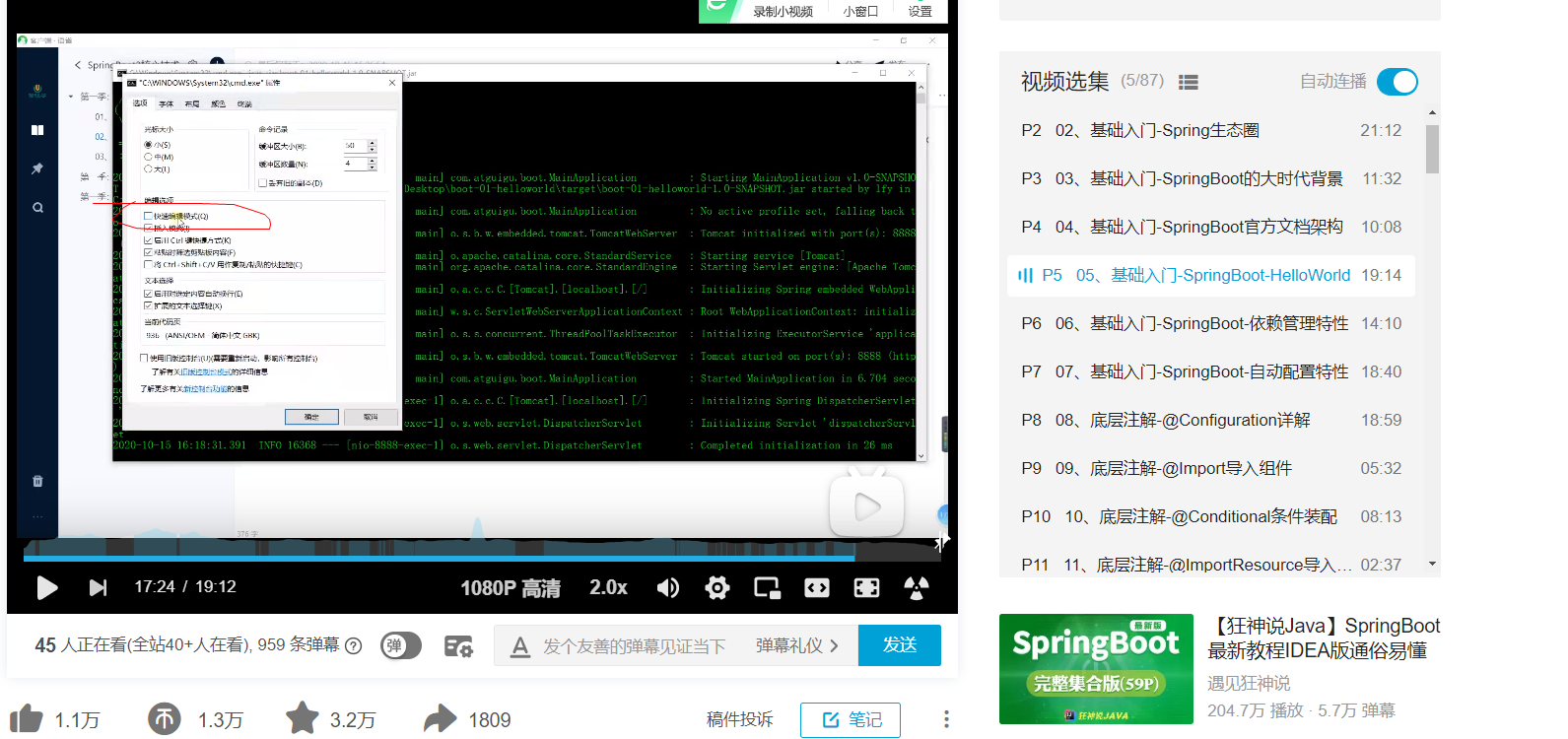Open the player settings gear icon

pyautogui.click(x=717, y=588)
